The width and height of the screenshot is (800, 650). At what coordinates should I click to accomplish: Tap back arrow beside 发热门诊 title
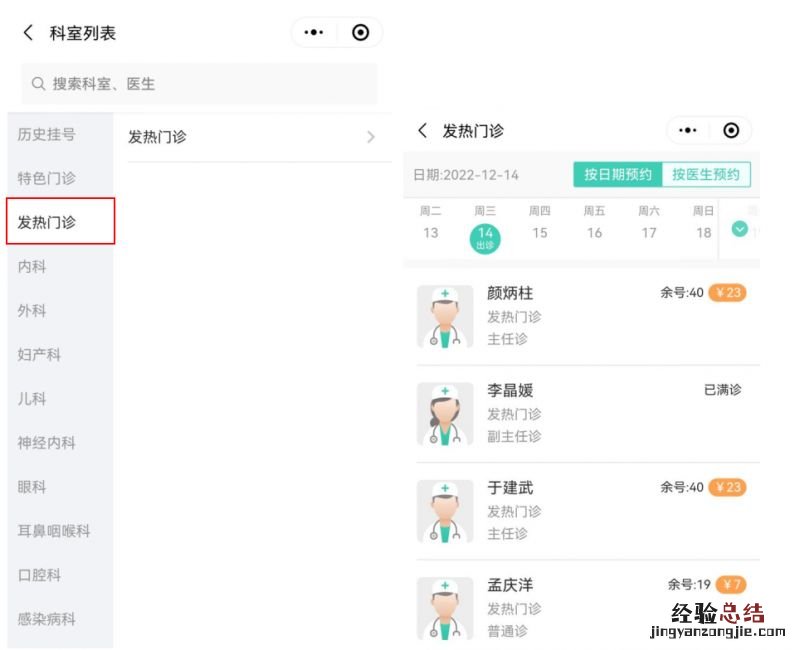pyautogui.click(x=422, y=131)
